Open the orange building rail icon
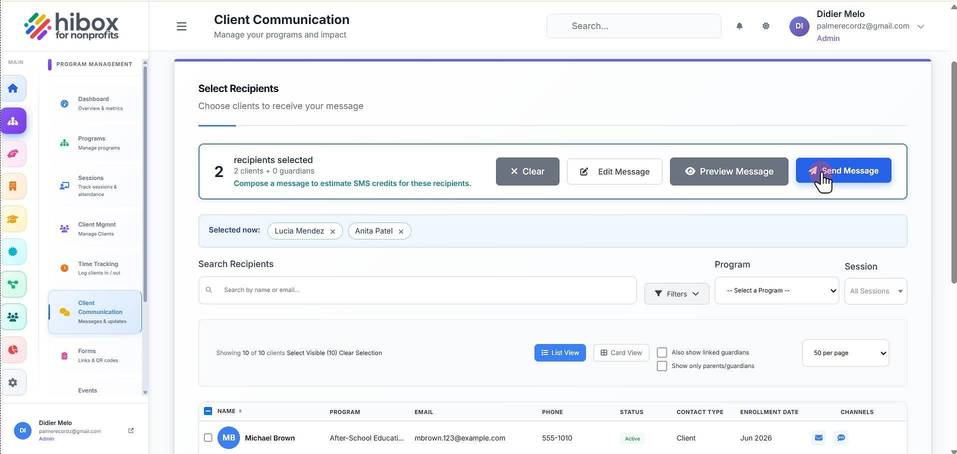The height and width of the screenshot is (454, 957). [x=13, y=186]
